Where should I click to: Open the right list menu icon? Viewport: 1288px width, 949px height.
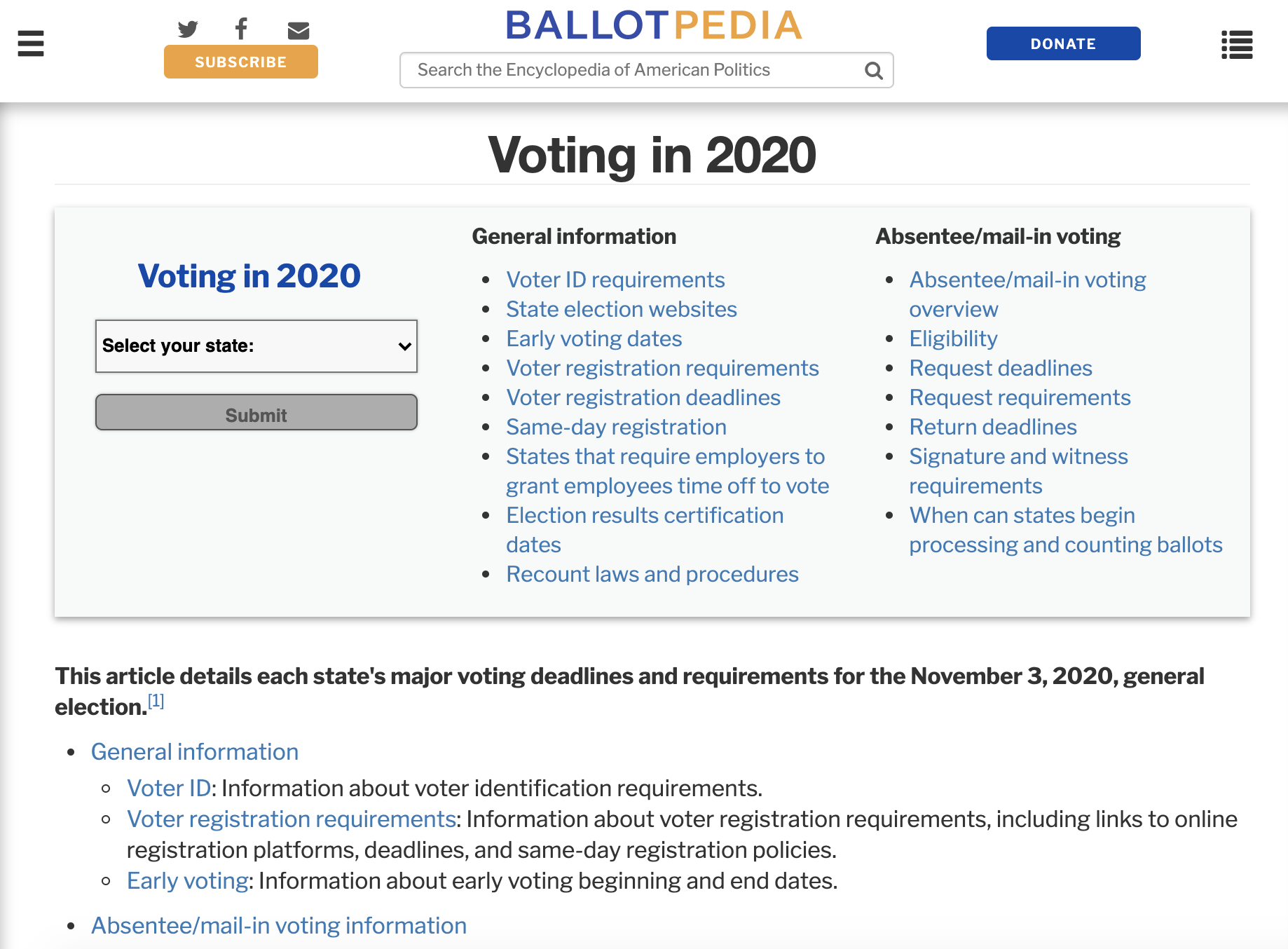click(x=1237, y=44)
